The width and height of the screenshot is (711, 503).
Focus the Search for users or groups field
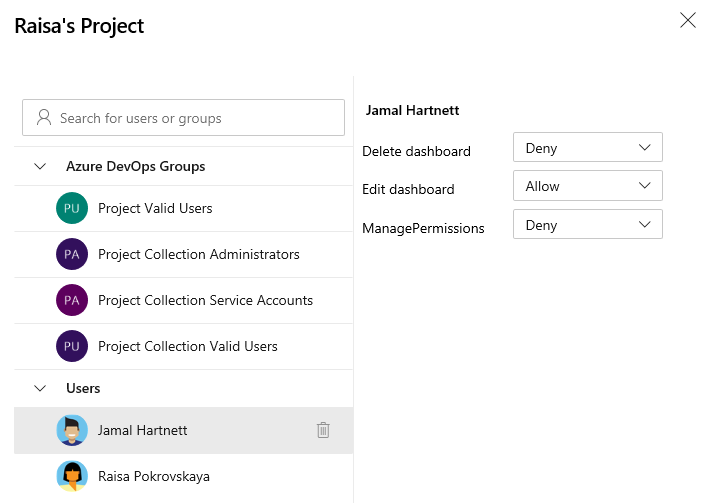pyautogui.click(x=195, y=118)
